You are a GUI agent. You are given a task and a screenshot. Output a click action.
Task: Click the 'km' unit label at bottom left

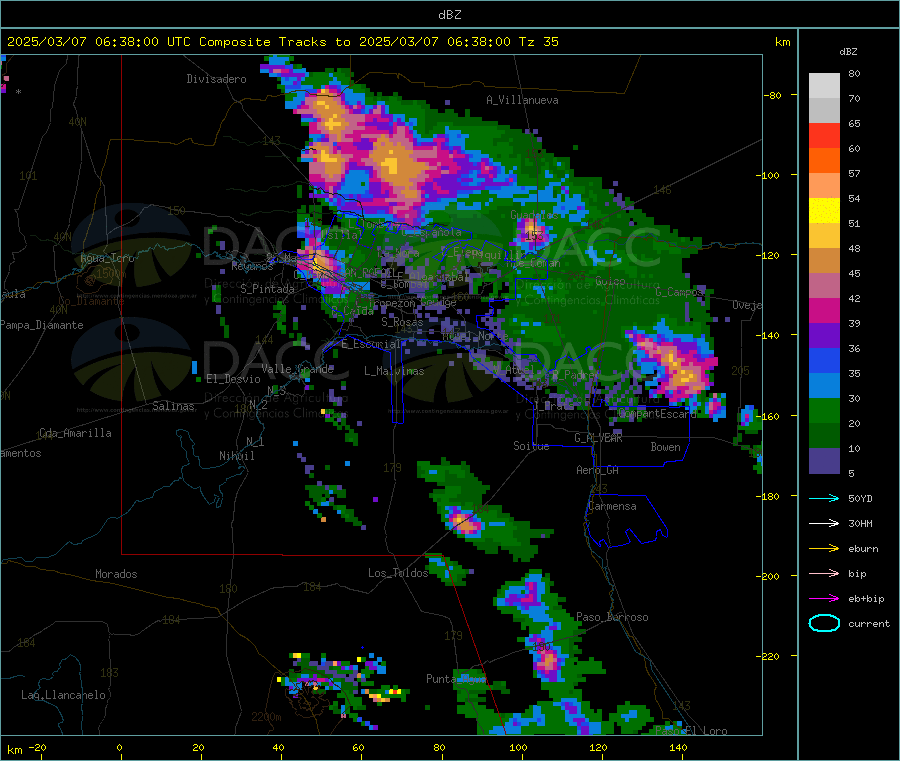[x=14, y=750]
